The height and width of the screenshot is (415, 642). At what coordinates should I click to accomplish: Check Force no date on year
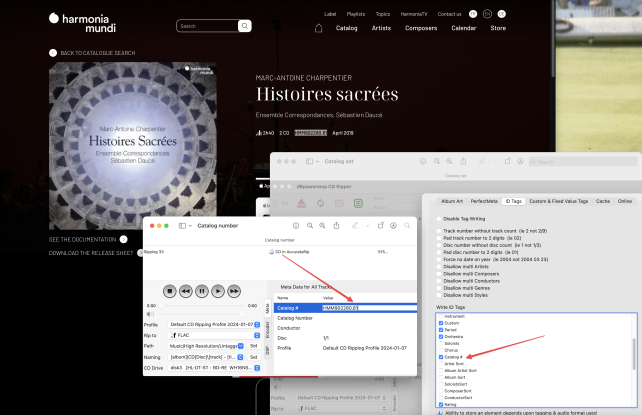(x=439, y=259)
